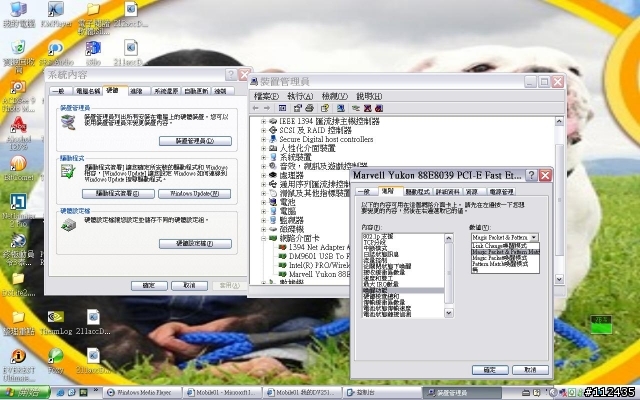Viewport: 640px width, 400px height.
Task: Switch to the 自動更新 tab in 系統內容
Action: (196, 91)
